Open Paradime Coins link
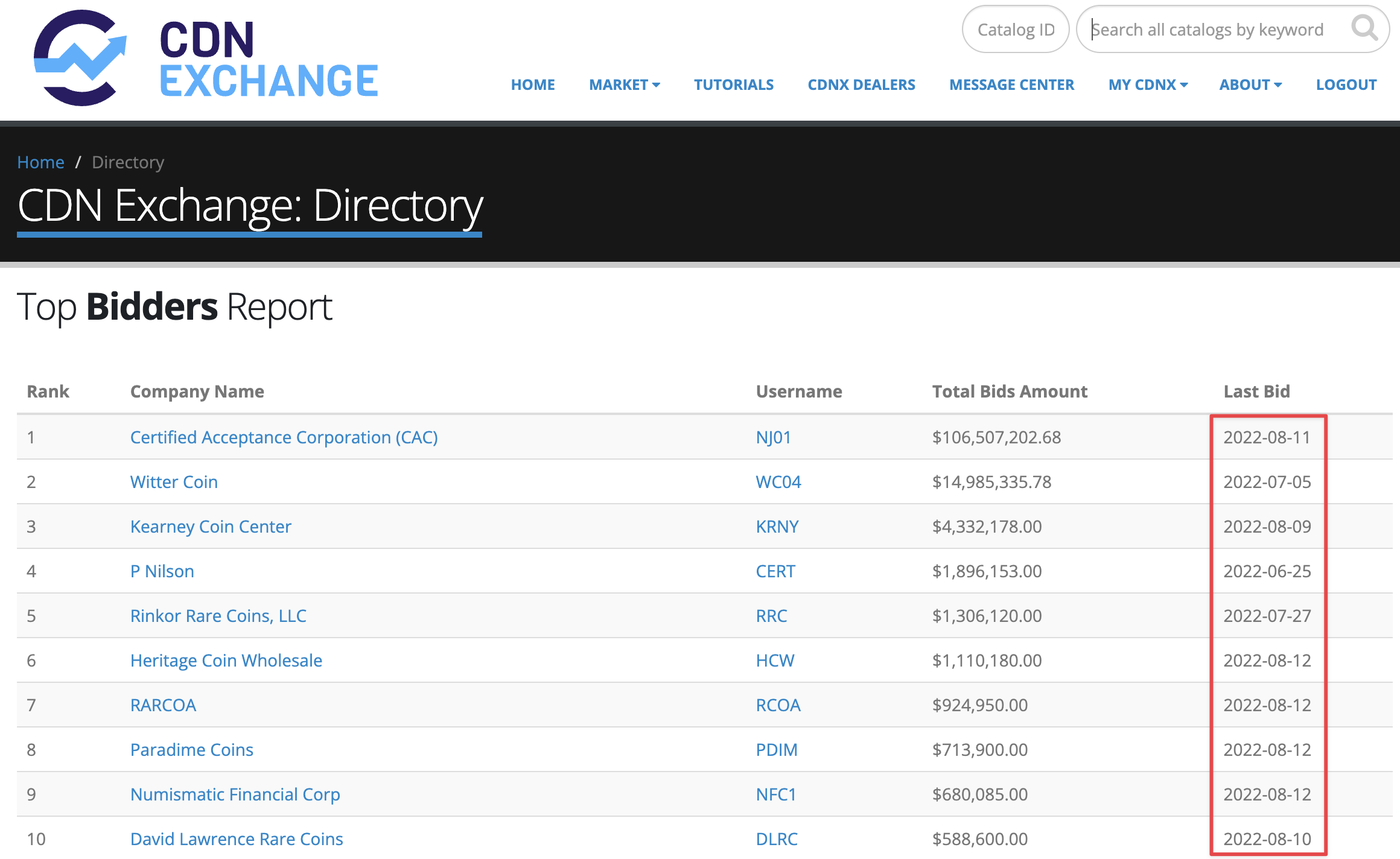Viewport: 1400px width, 859px height. pos(192,750)
